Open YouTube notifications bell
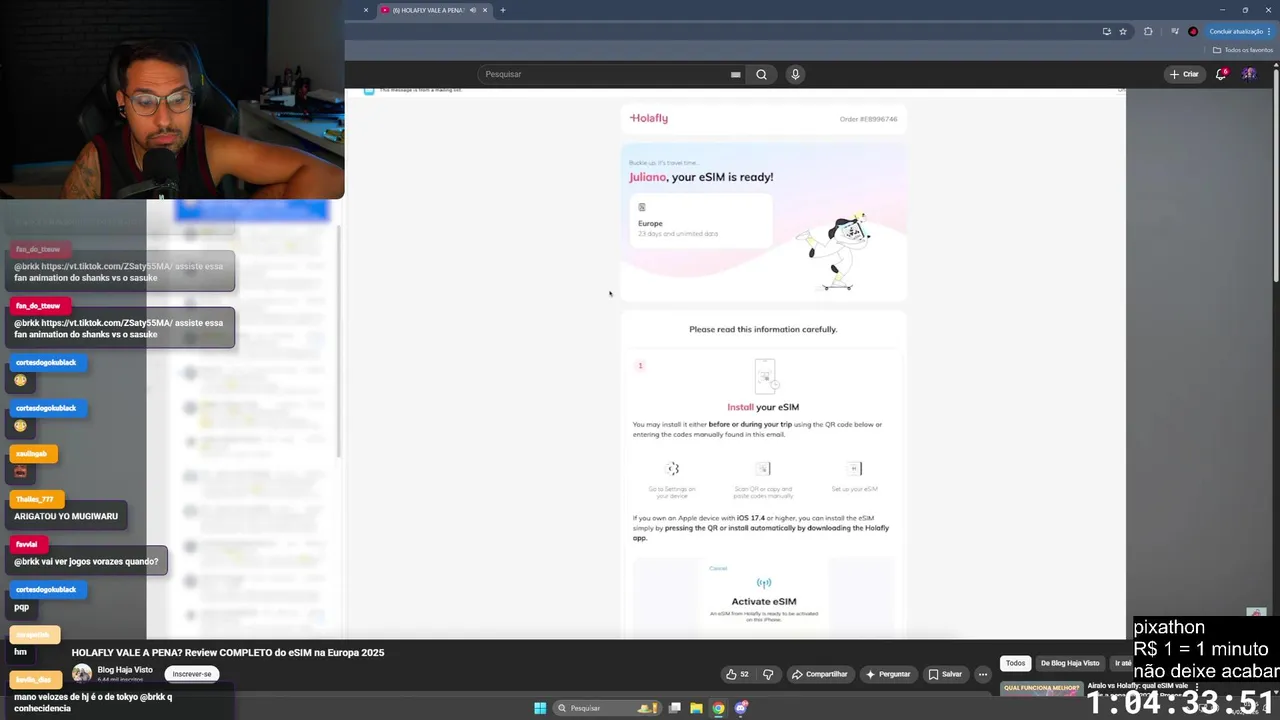The width and height of the screenshot is (1280, 720). click(1221, 74)
